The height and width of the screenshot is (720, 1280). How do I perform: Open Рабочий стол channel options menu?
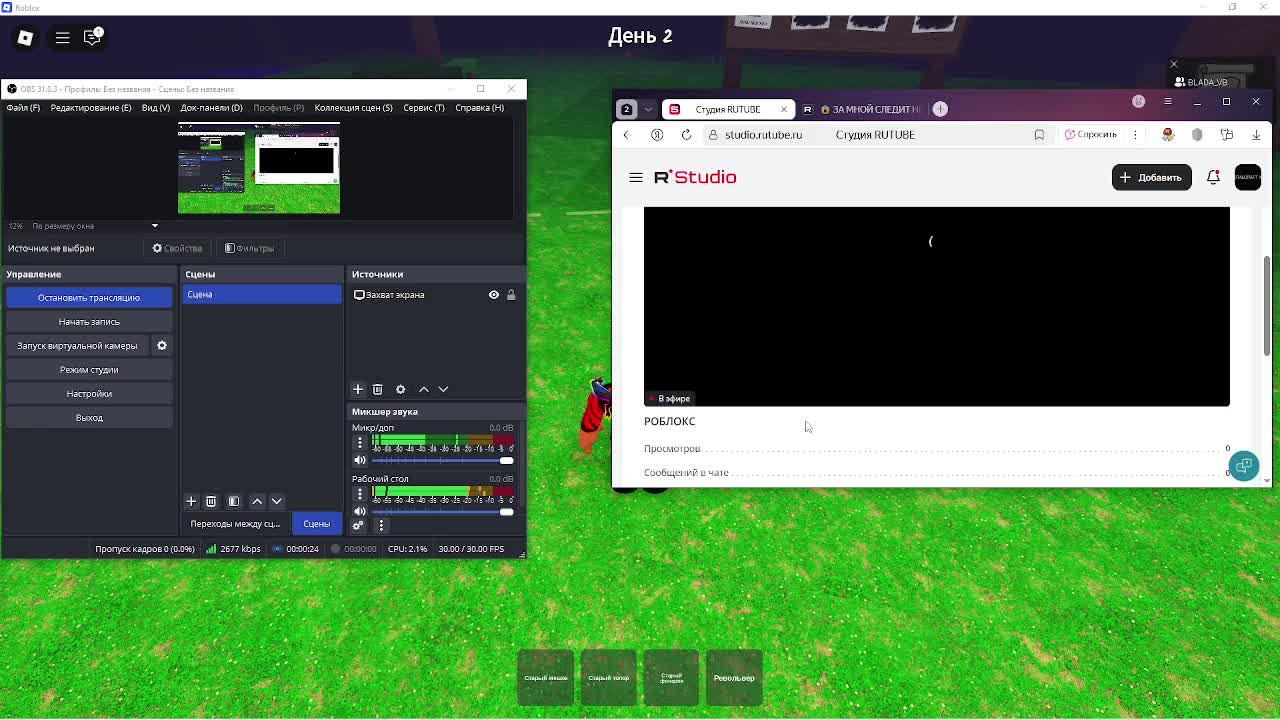point(360,494)
